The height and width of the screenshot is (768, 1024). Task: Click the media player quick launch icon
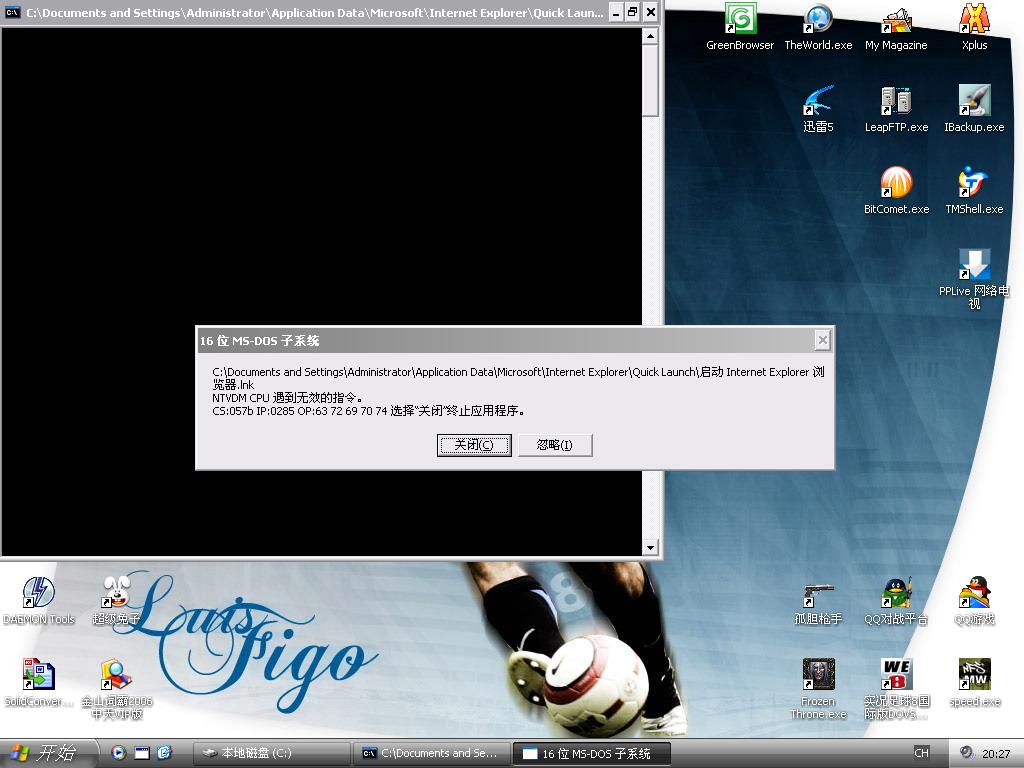pos(118,753)
